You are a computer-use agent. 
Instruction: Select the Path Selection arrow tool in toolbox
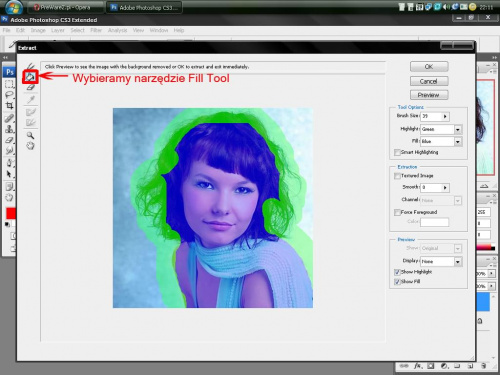coord(9,174)
